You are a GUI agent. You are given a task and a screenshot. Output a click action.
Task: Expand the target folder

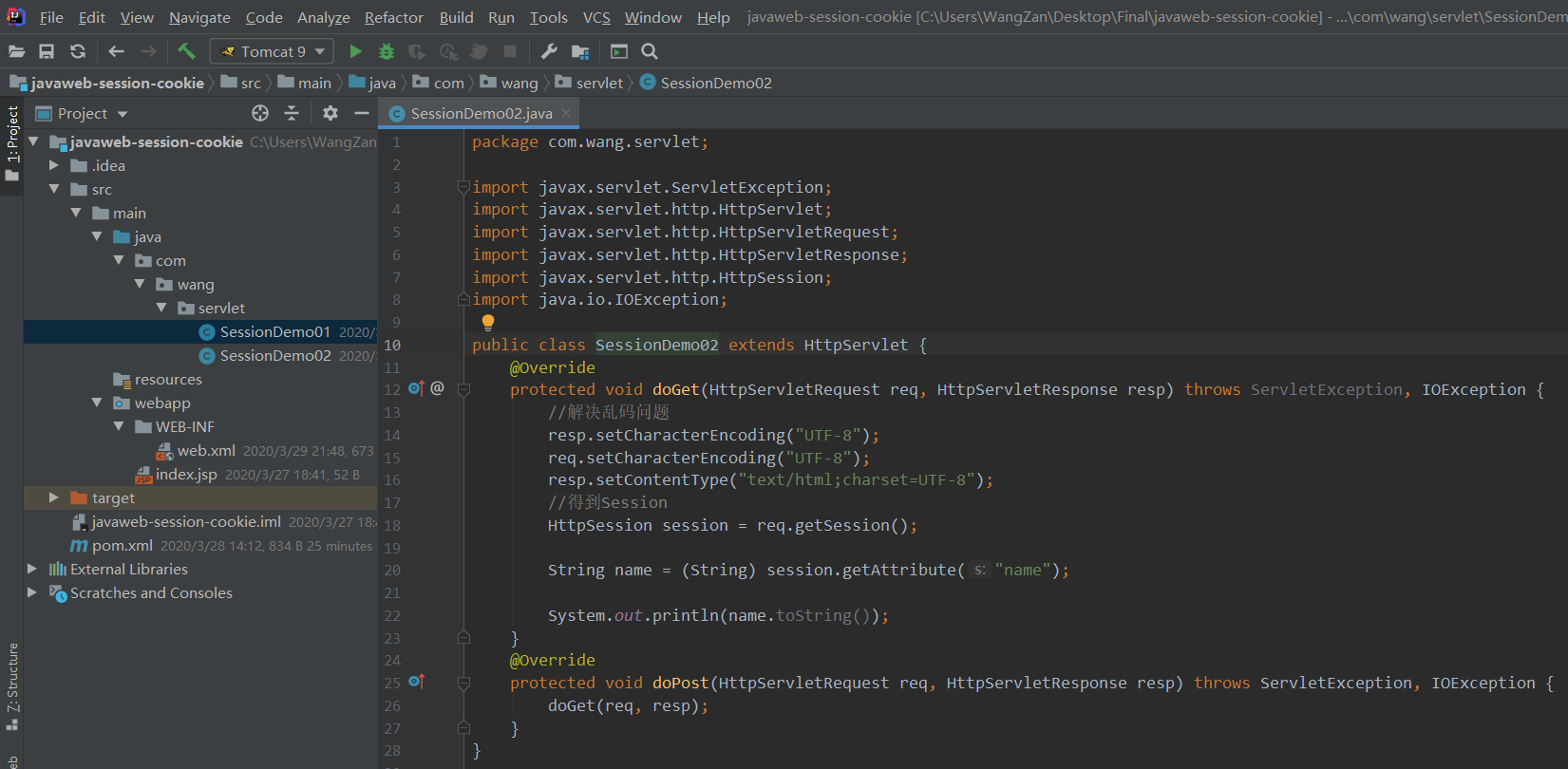click(54, 497)
